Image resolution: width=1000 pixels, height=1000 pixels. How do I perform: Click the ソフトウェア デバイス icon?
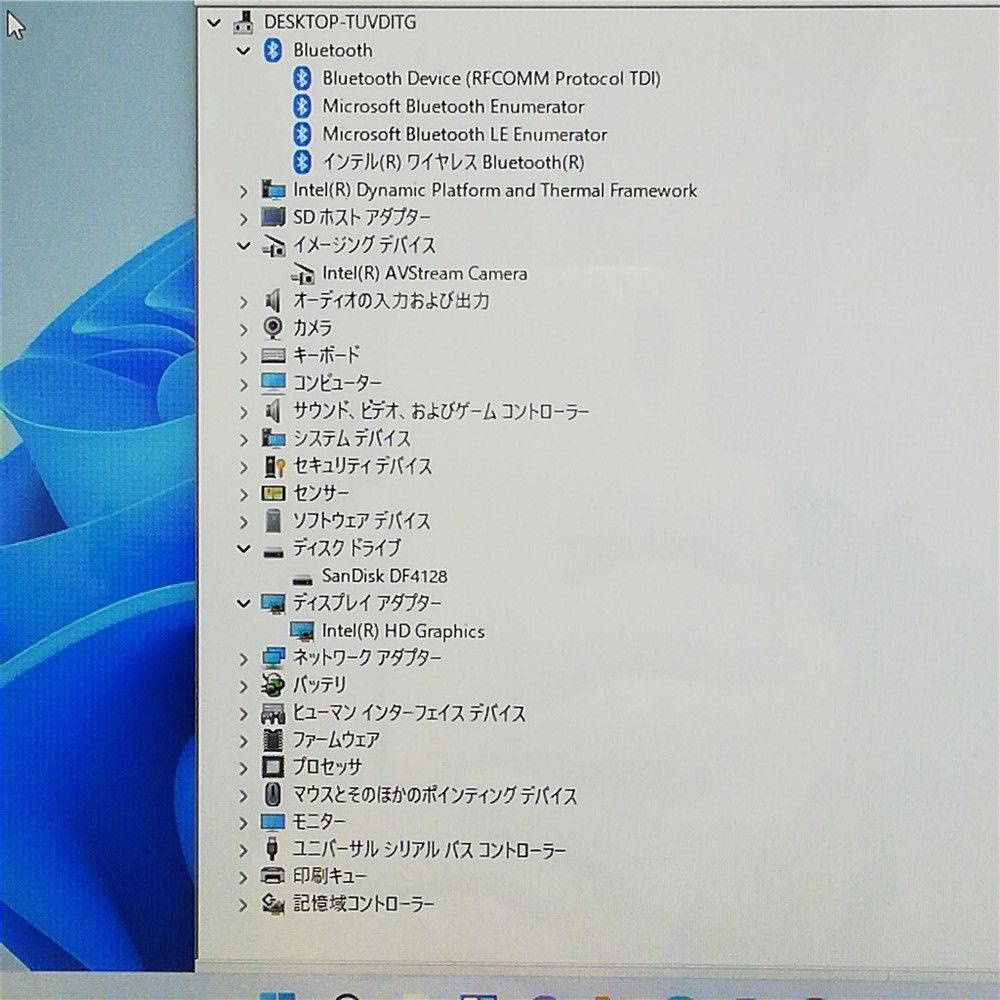coord(273,520)
